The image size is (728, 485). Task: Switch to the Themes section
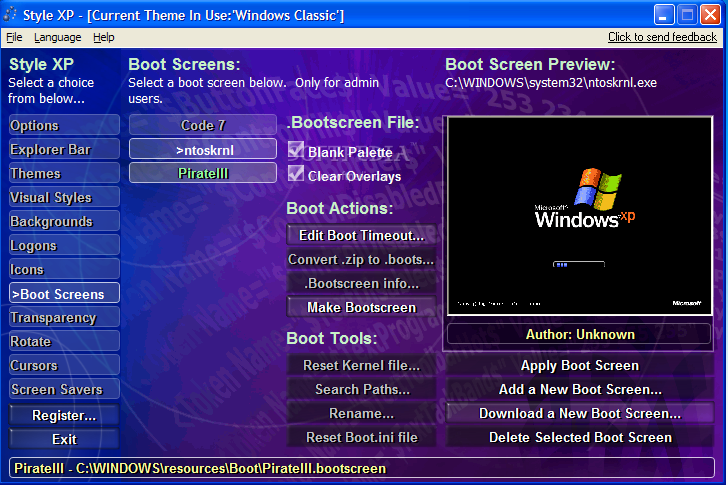[64, 173]
